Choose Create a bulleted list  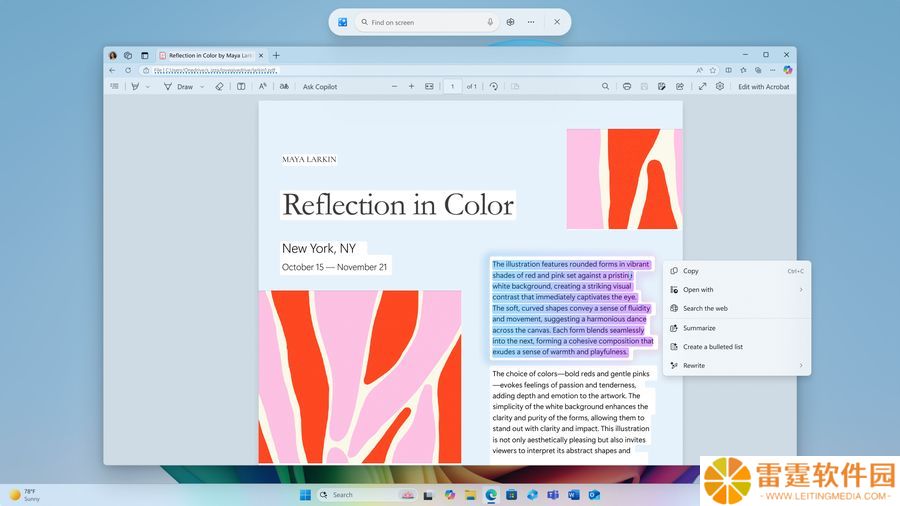pyautogui.click(x=737, y=347)
